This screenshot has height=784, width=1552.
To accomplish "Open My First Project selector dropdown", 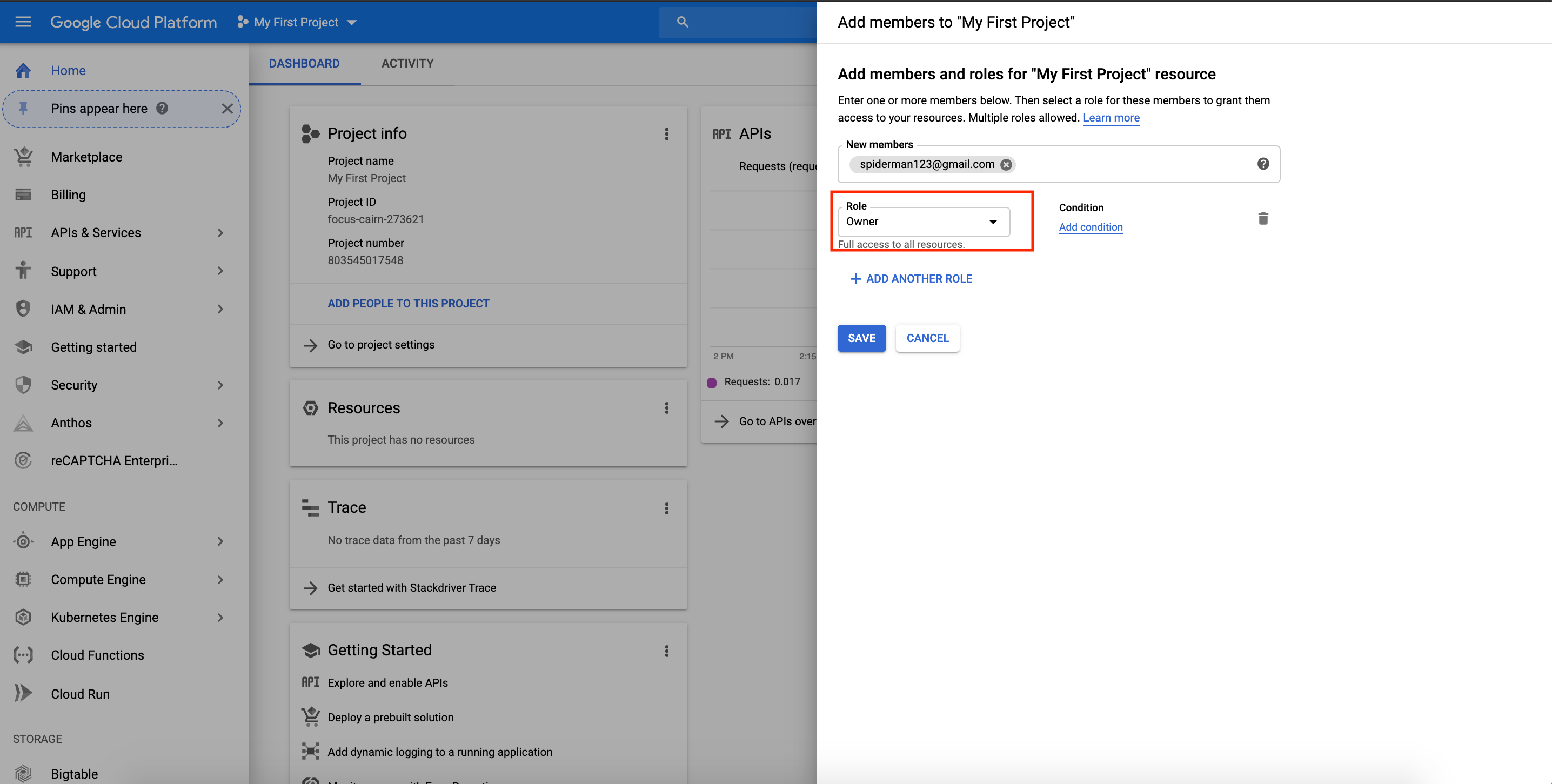I will 297,22.
